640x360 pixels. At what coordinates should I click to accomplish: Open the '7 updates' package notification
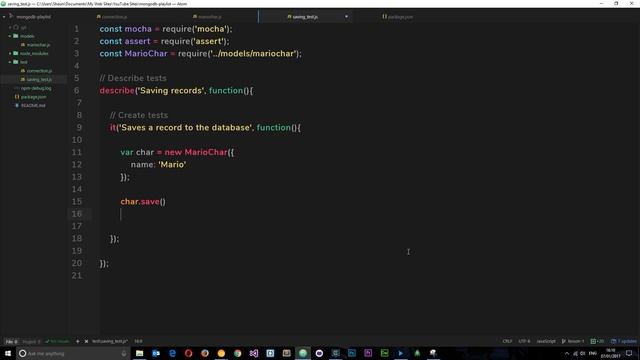(623, 341)
